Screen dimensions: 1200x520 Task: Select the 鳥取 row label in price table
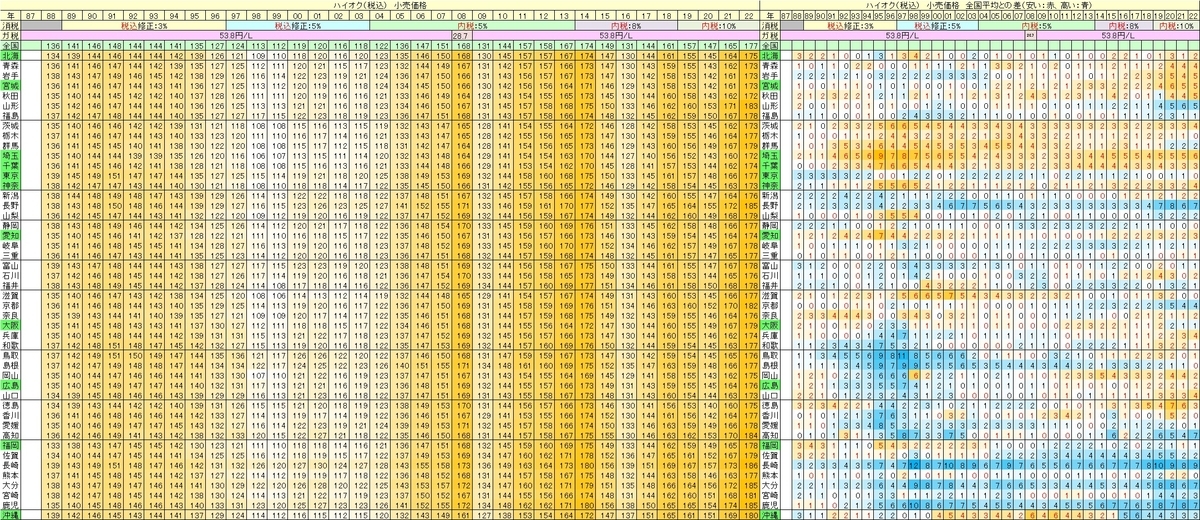(x=12, y=356)
